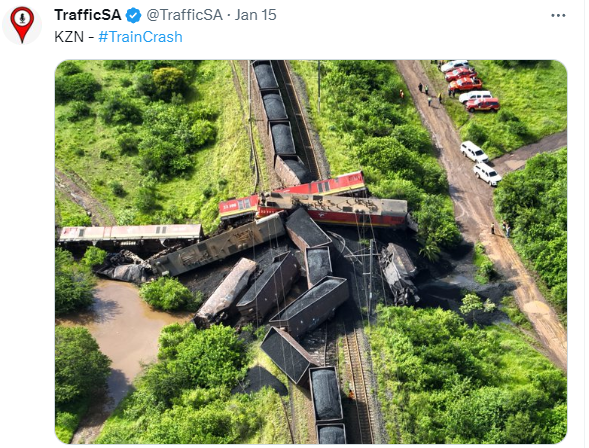This screenshot has width=589, height=448.
Task: Click the row of red emergency vehicles
Action: pyautogui.click(x=472, y=87)
